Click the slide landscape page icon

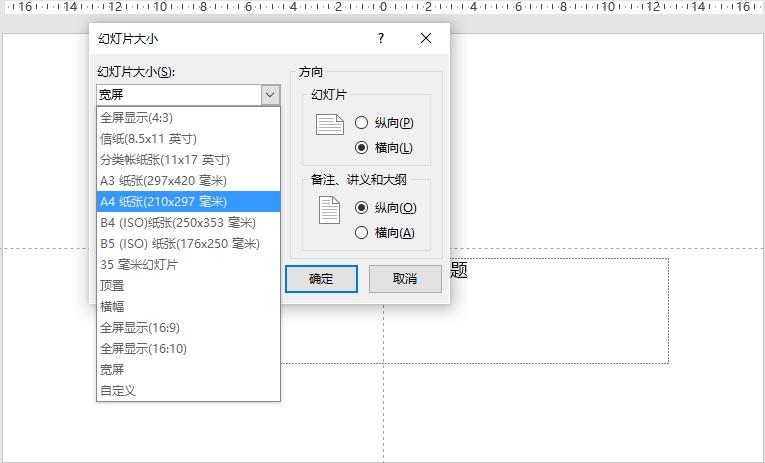pos(330,124)
